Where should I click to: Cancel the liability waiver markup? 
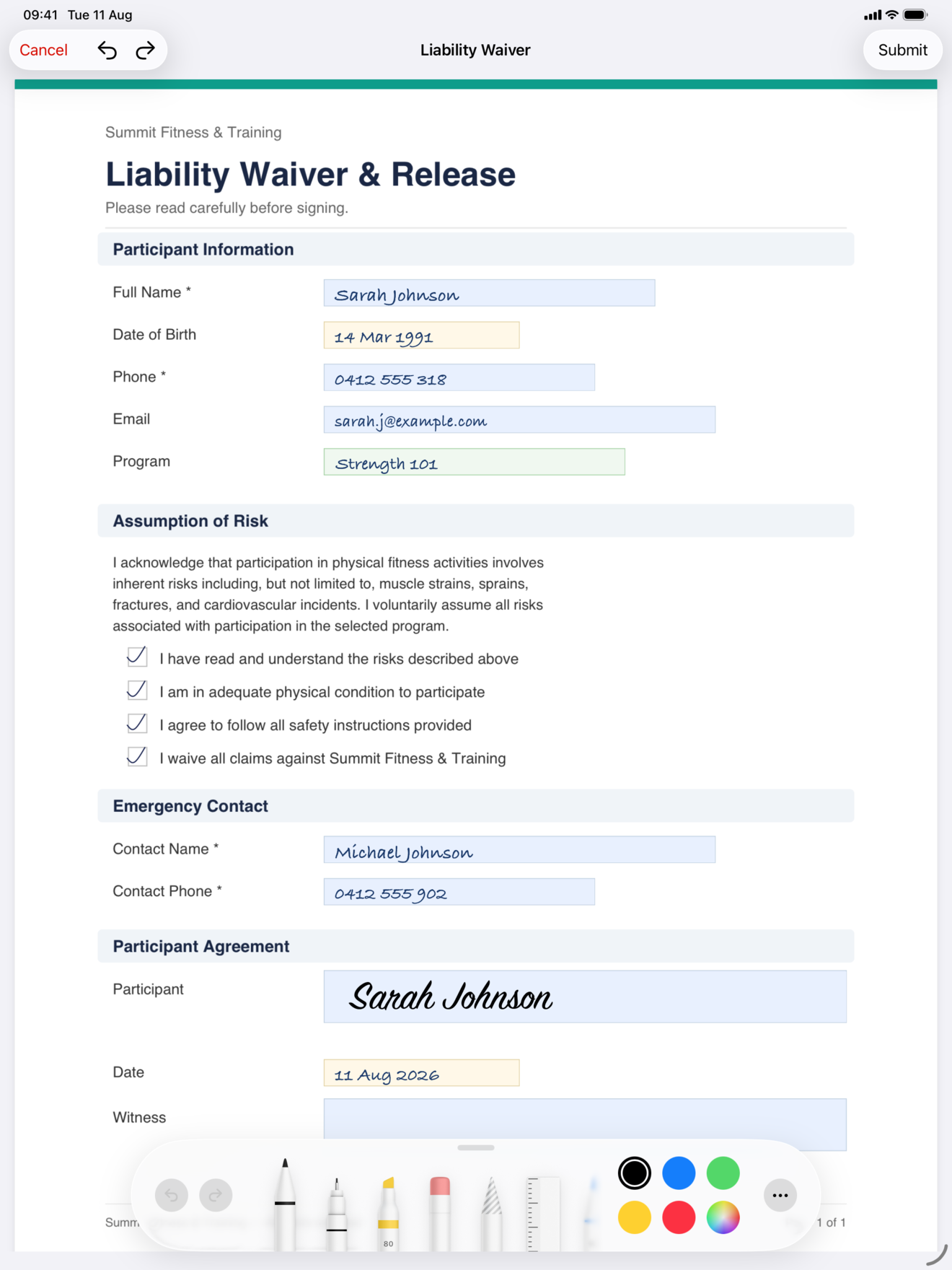click(44, 50)
